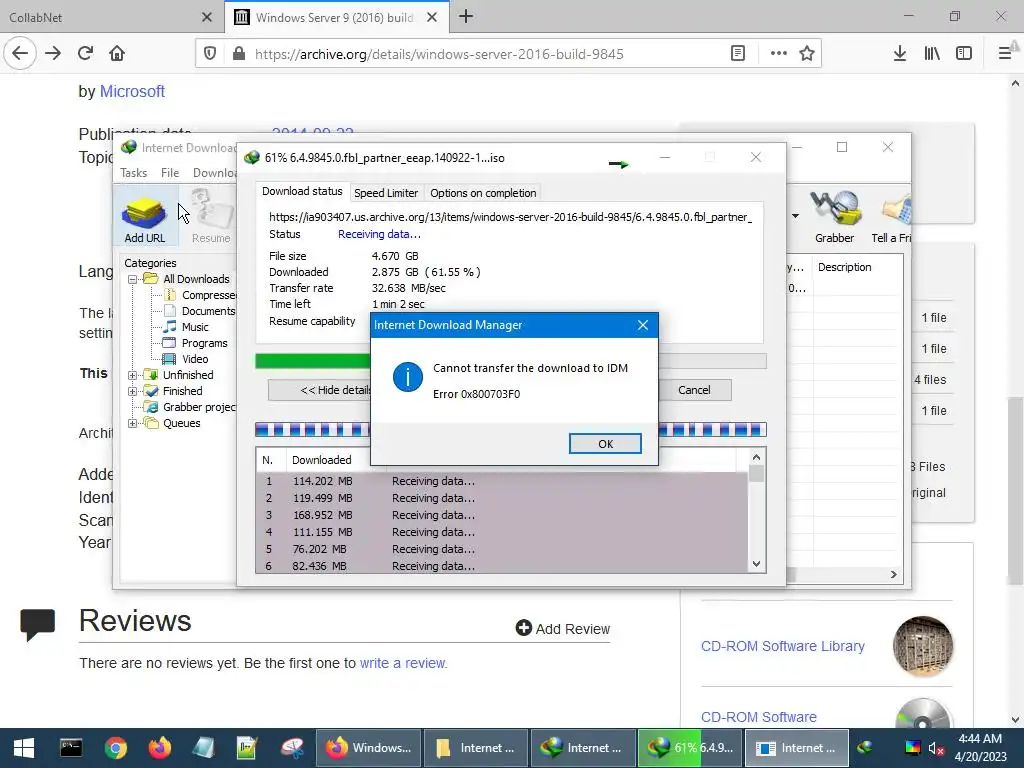Reload the archive.org page
1024x768 pixels.
(x=85, y=54)
